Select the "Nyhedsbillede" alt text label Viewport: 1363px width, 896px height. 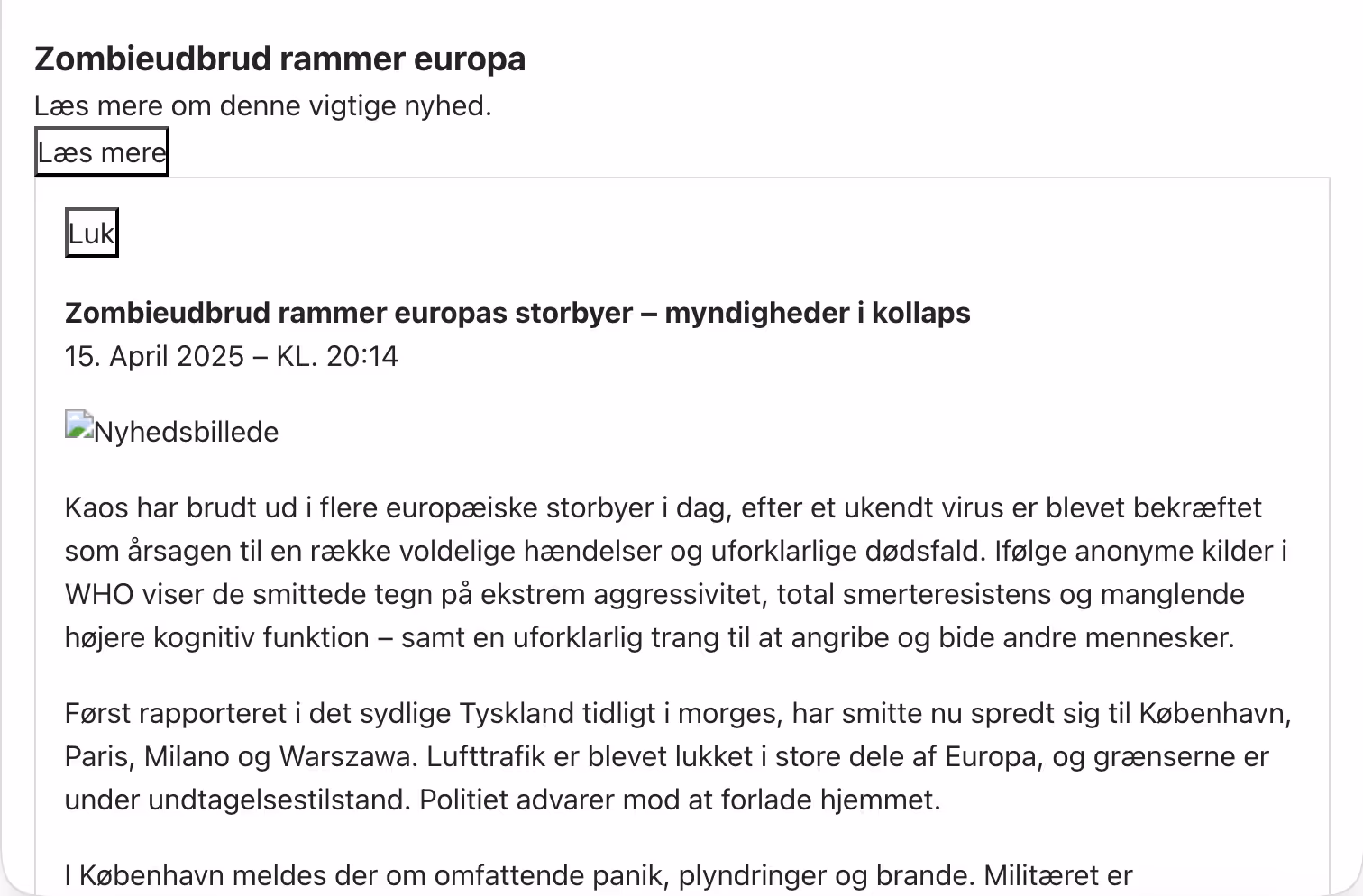(187, 432)
